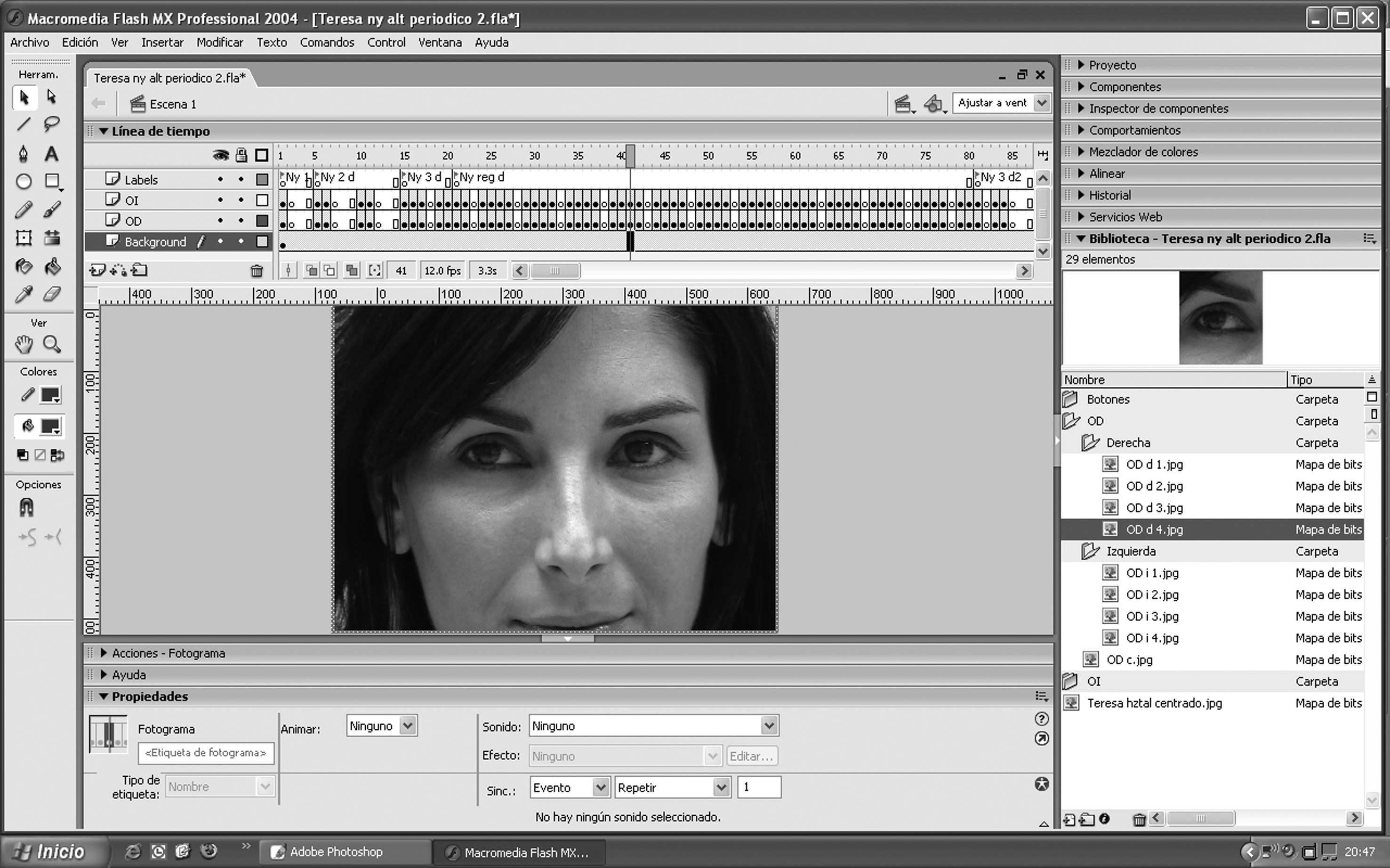Click Escena 1 breadcrumb
The height and width of the screenshot is (868, 1390).
(x=172, y=104)
